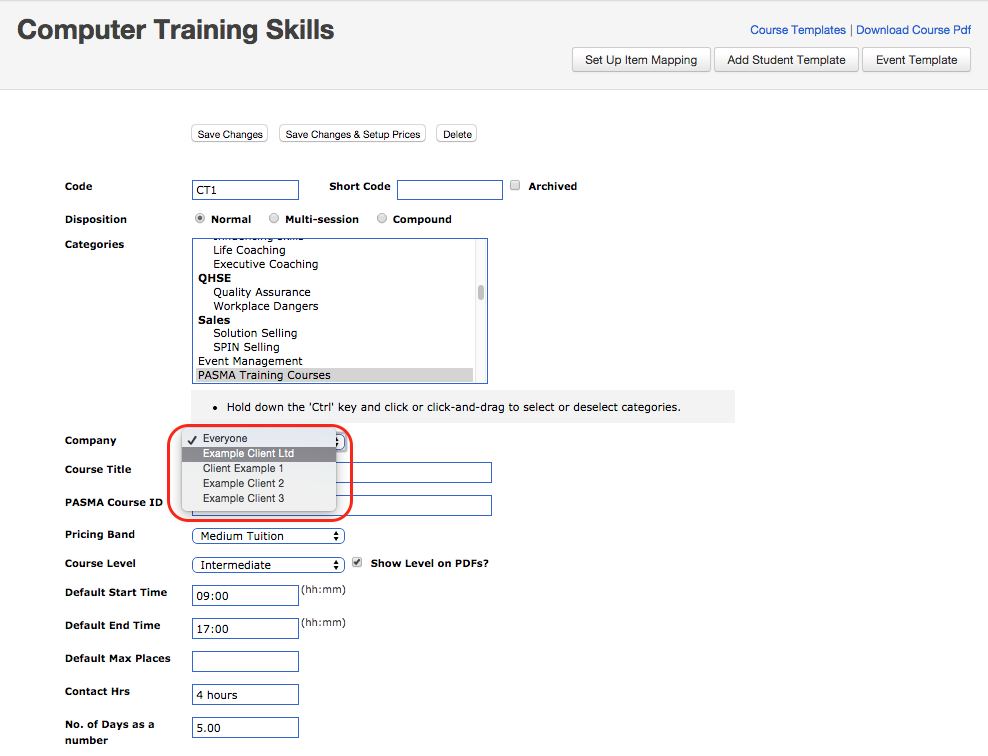This screenshot has height=756, width=988.
Task: Choose Example Client 2 in Company dropdown
Action: coord(258,483)
